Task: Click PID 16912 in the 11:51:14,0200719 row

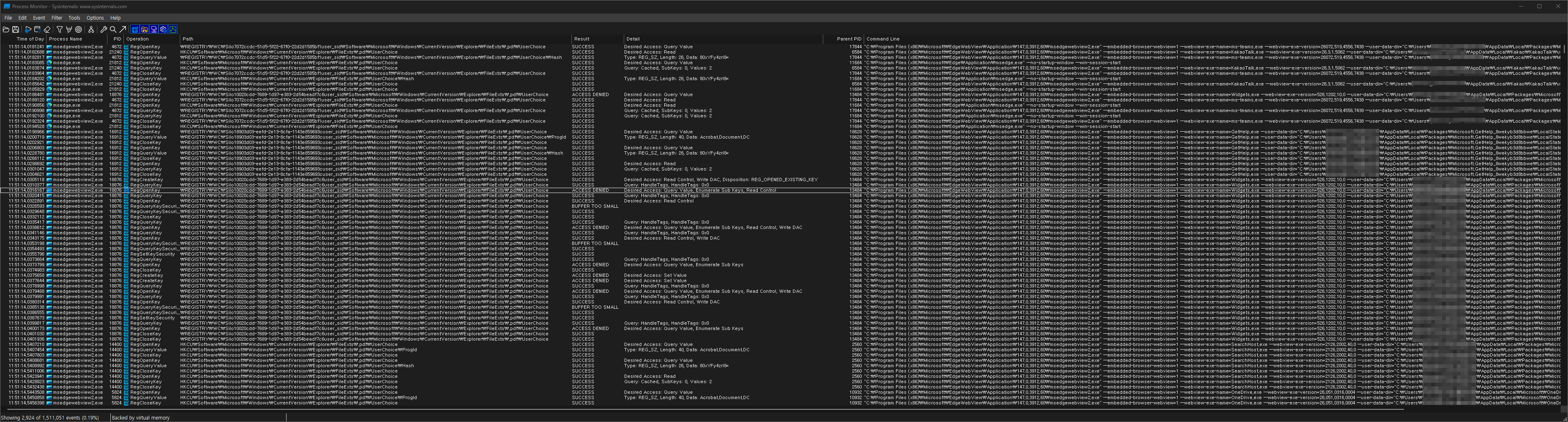Action: coord(115,137)
